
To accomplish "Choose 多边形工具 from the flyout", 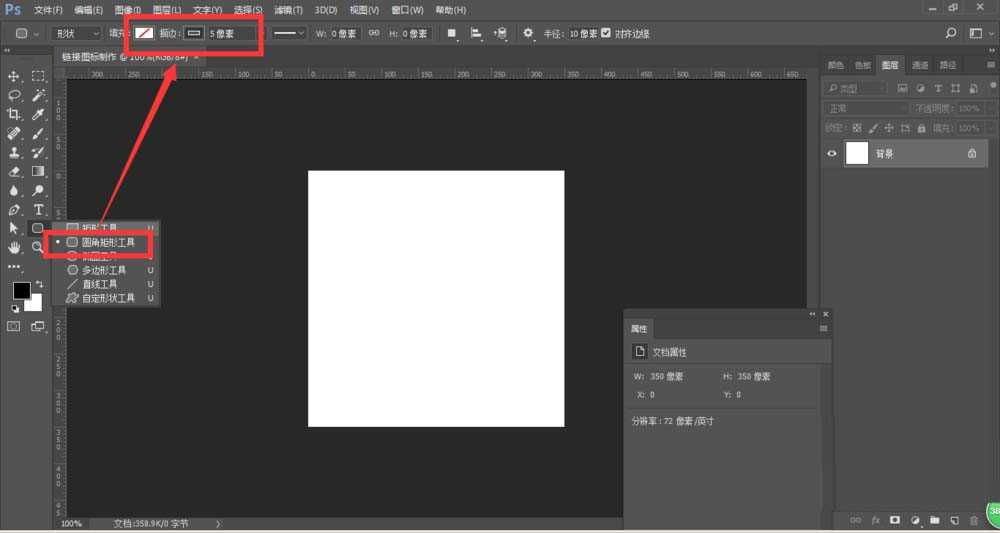I will coord(103,270).
